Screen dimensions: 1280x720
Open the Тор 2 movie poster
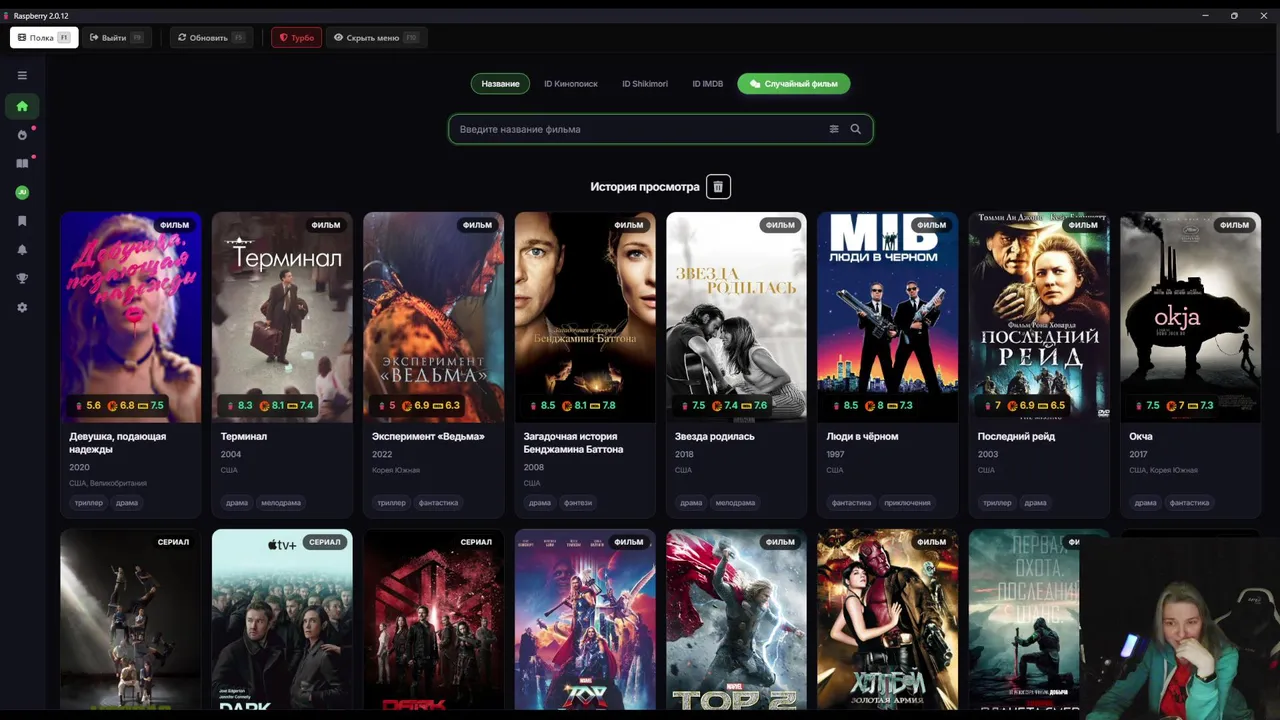click(x=736, y=619)
